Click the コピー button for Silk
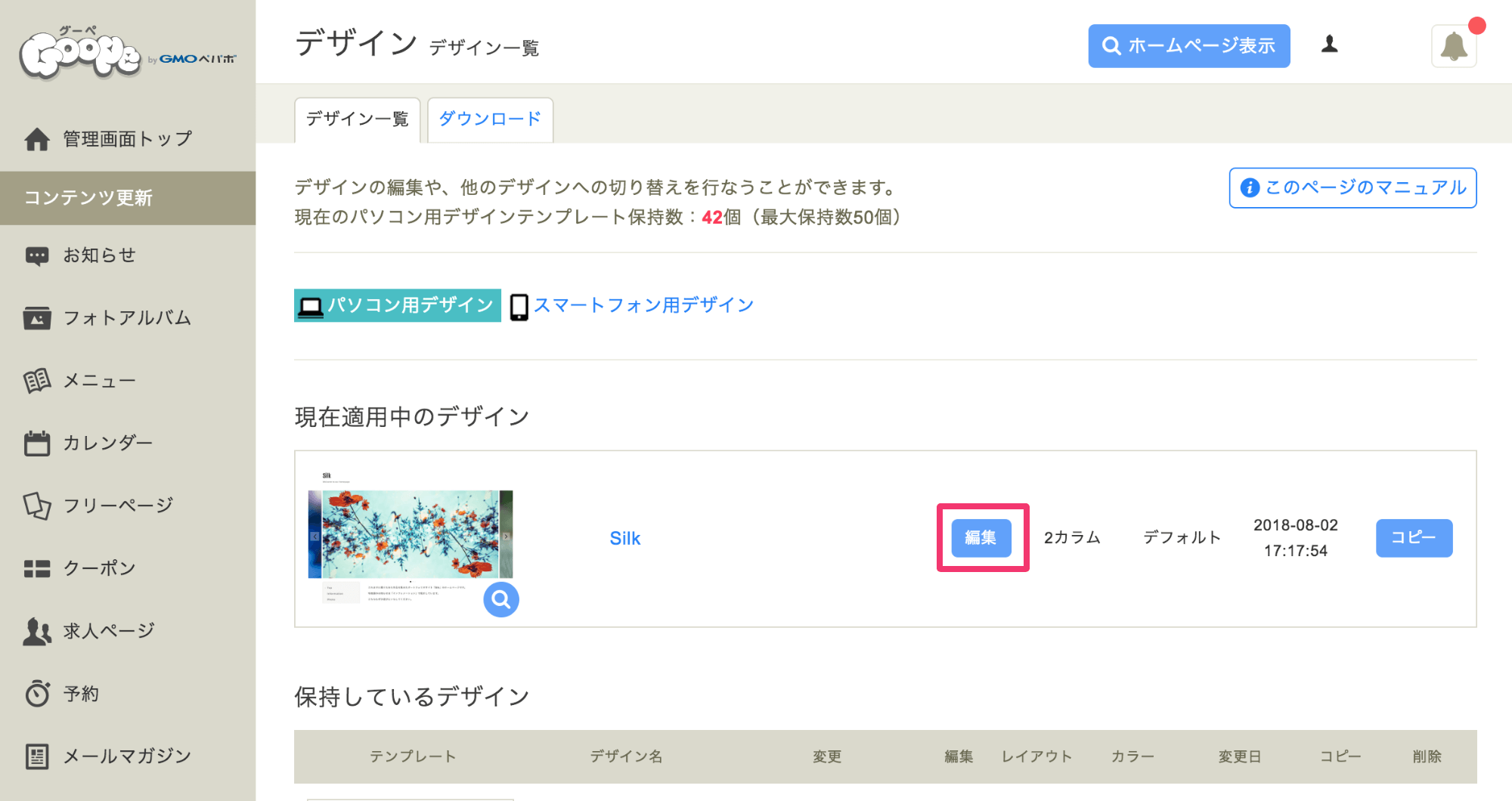The image size is (1512, 801). click(1414, 538)
